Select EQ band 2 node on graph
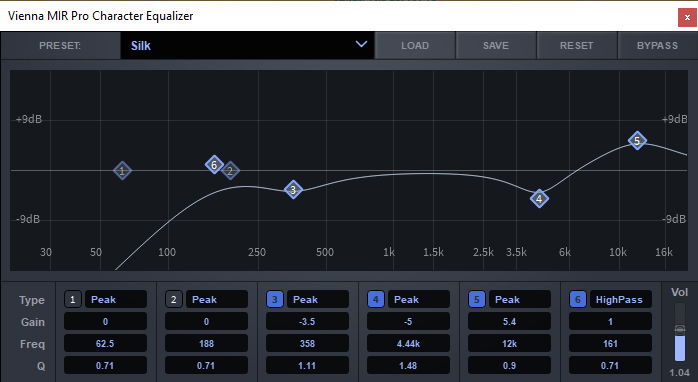The image size is (698, 382). coord(230,171)
